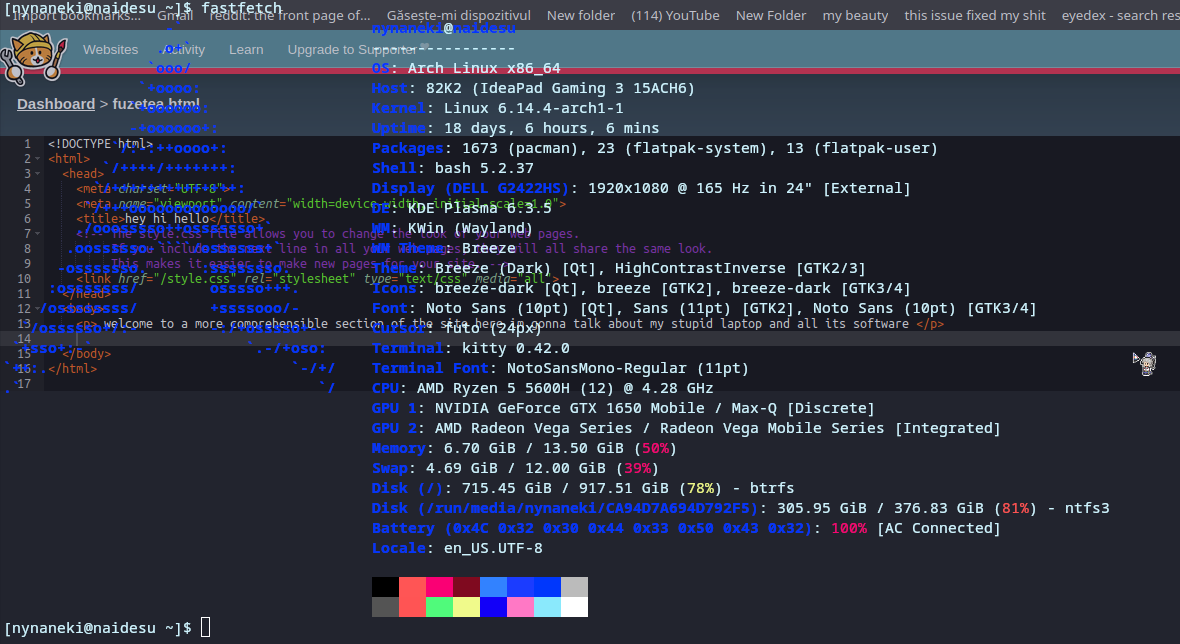Click the terminal cursor at bottom prompt
The image size is (1180, 644).
coord(205,627)
